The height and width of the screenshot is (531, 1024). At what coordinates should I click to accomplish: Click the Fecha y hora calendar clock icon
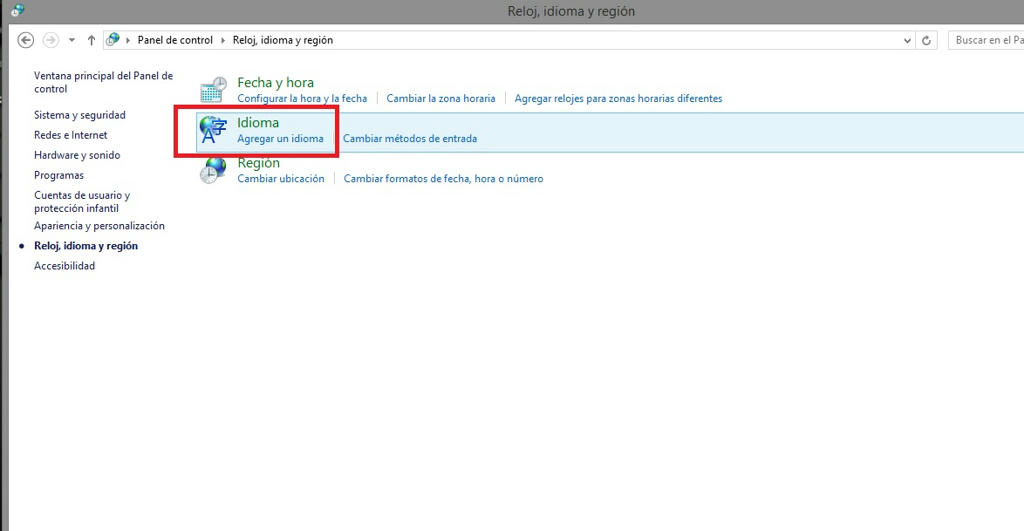214,89
